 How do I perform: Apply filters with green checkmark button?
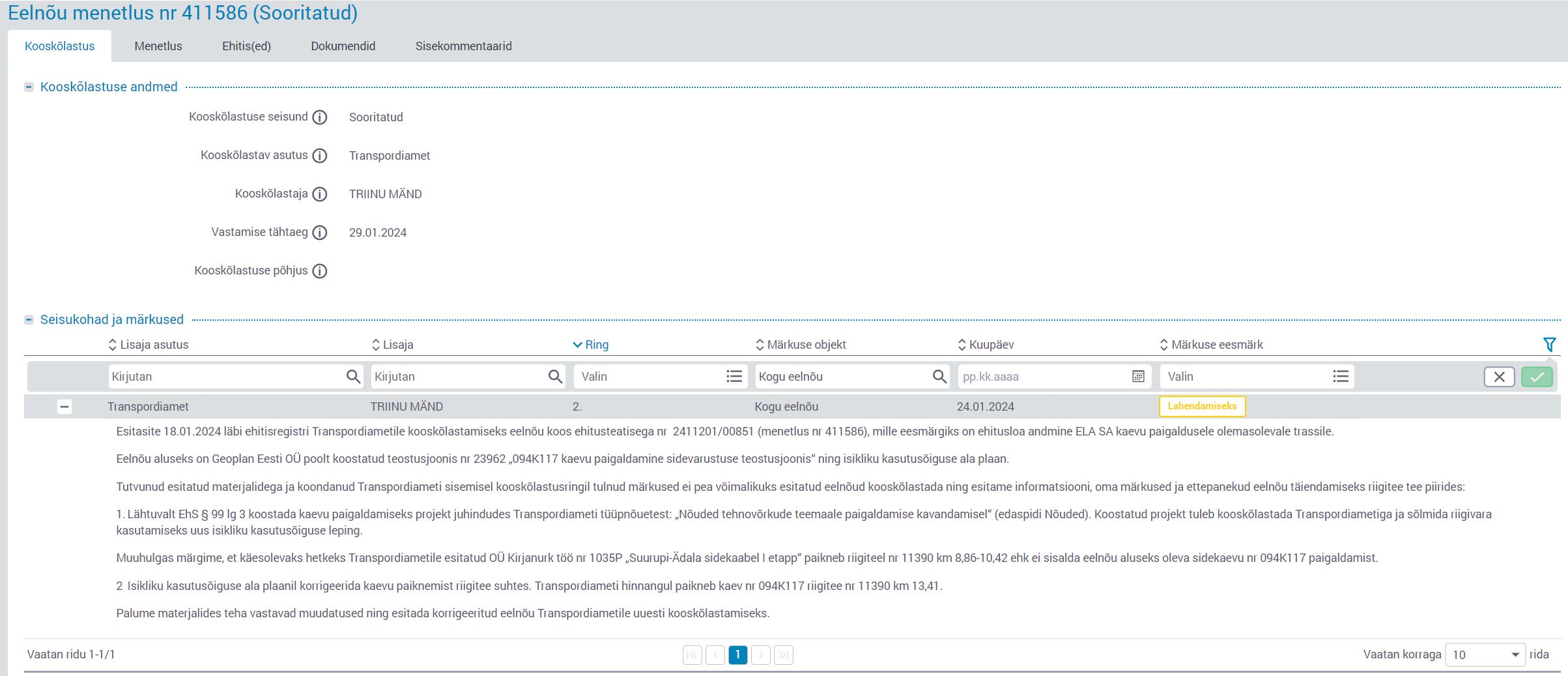click(1537, 377)
